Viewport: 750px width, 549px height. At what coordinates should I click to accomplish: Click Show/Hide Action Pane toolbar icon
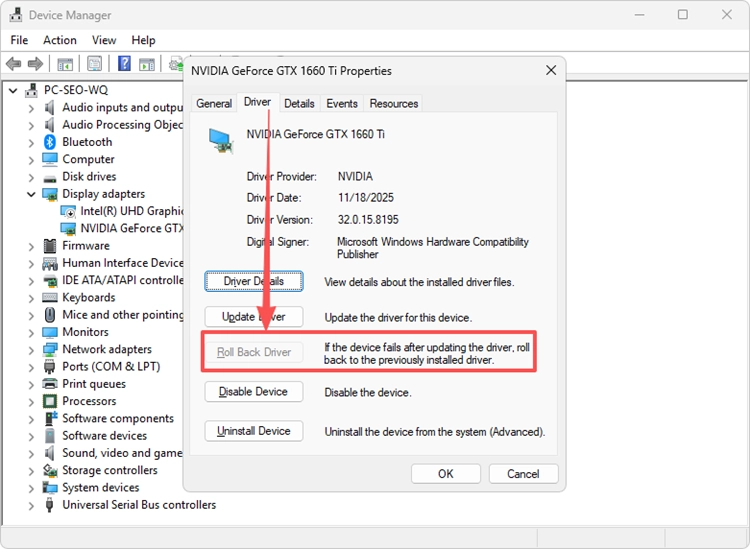pos(147,64)
